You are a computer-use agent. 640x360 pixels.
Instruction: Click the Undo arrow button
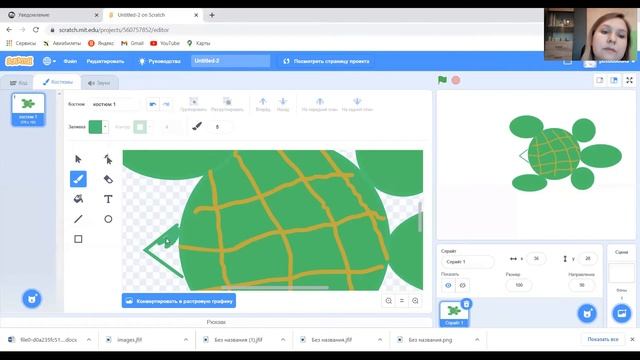pyautogui.click(x=153, y=104)
